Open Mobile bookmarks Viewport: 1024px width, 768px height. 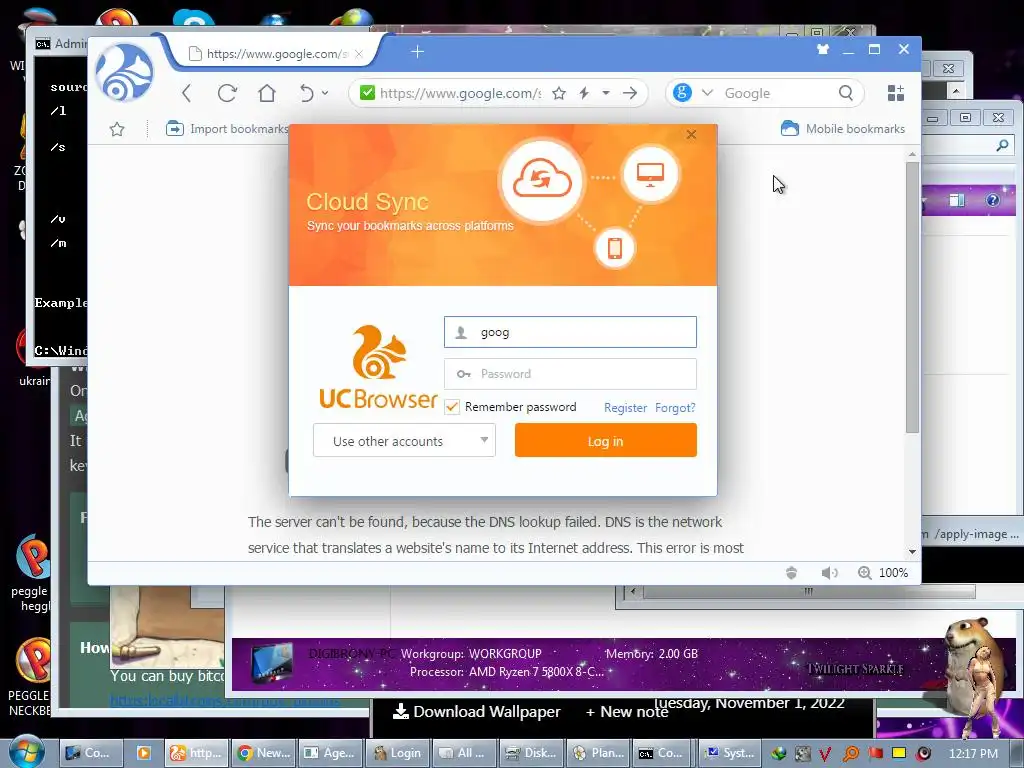[842, 129]
